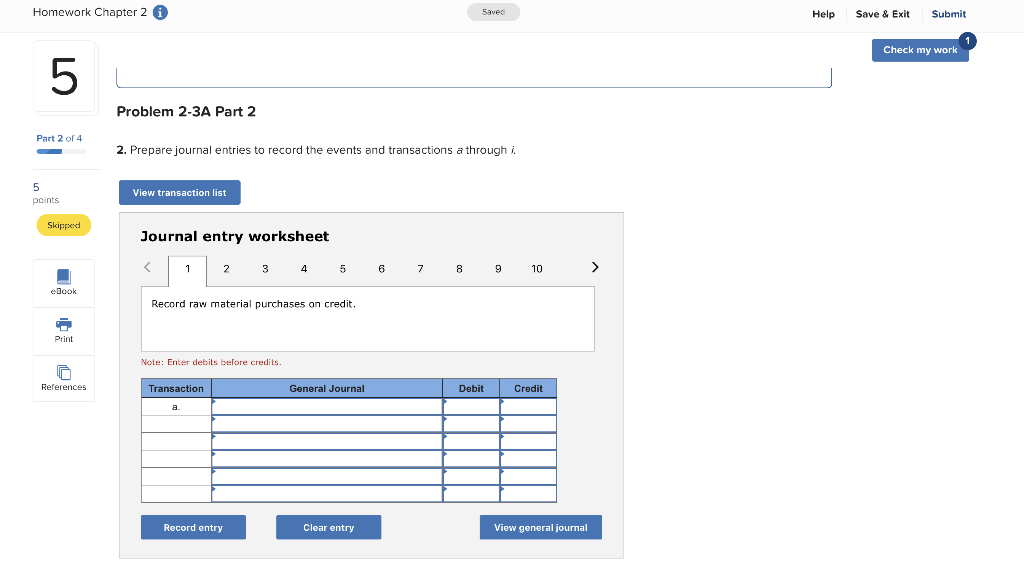Submit the homework assignment
The height and width of the screenshot is (576, 1024).
coord(948,14)
